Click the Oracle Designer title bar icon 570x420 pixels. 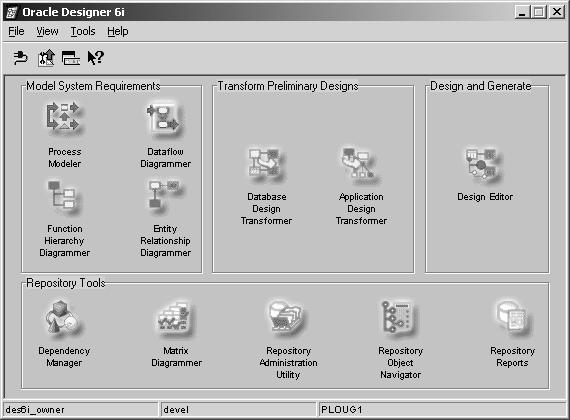tap(11, 12)
